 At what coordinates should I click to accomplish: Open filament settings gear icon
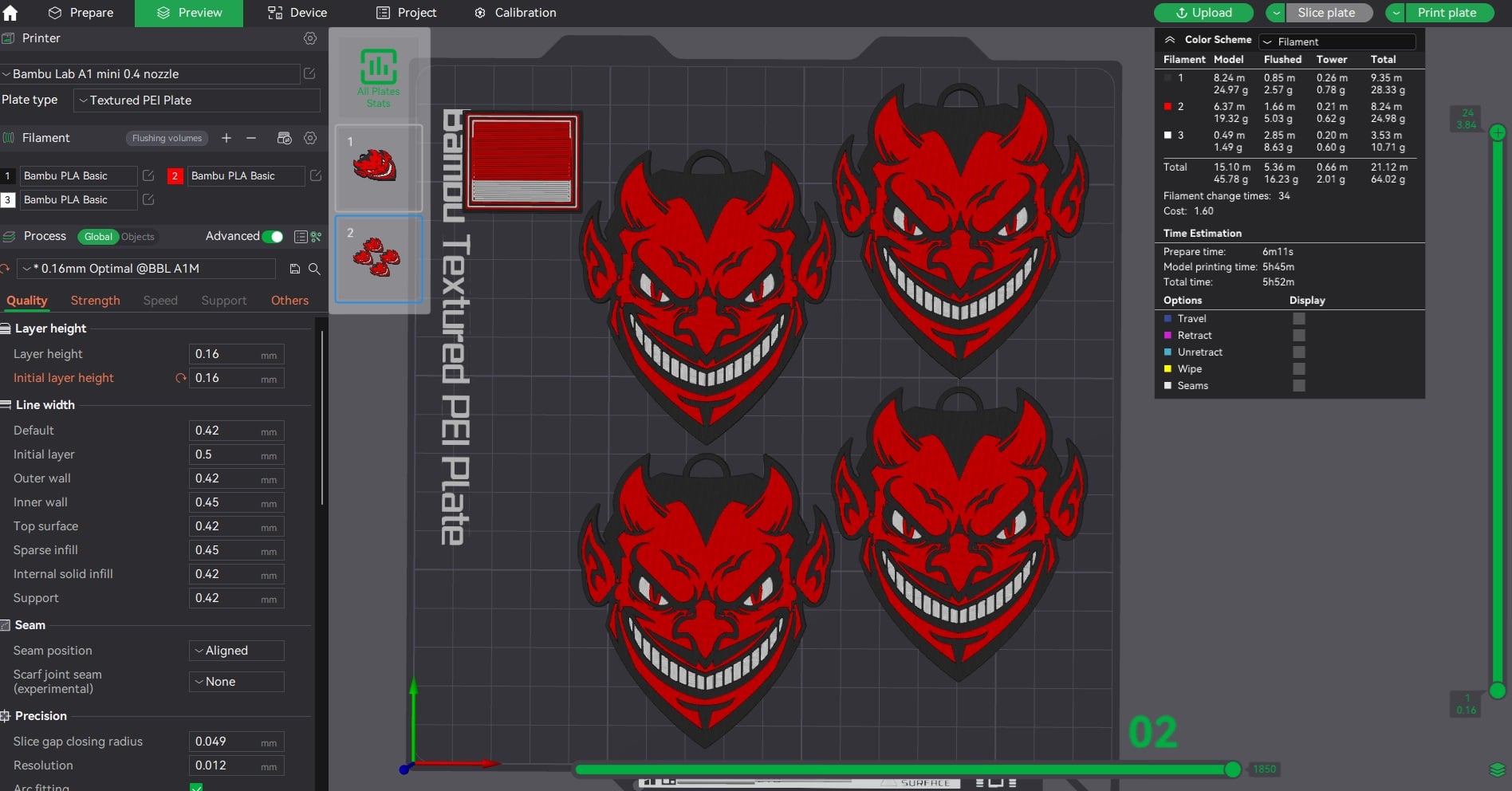point(310,138)
